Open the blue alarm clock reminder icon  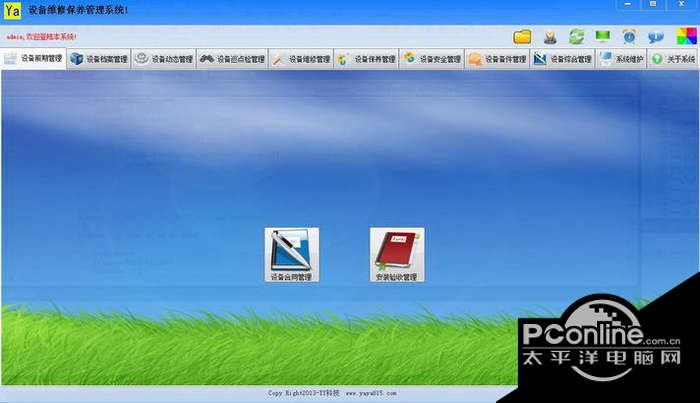(629, 37)
